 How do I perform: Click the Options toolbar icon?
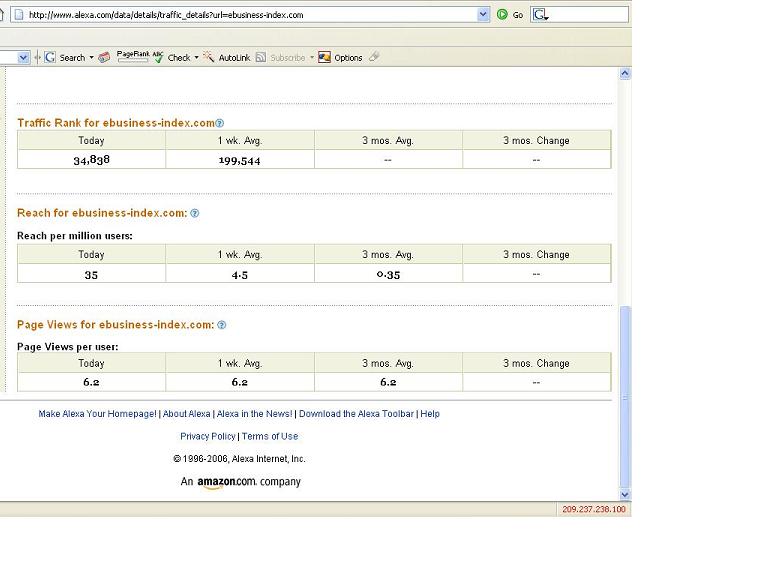tap(324, 57)
